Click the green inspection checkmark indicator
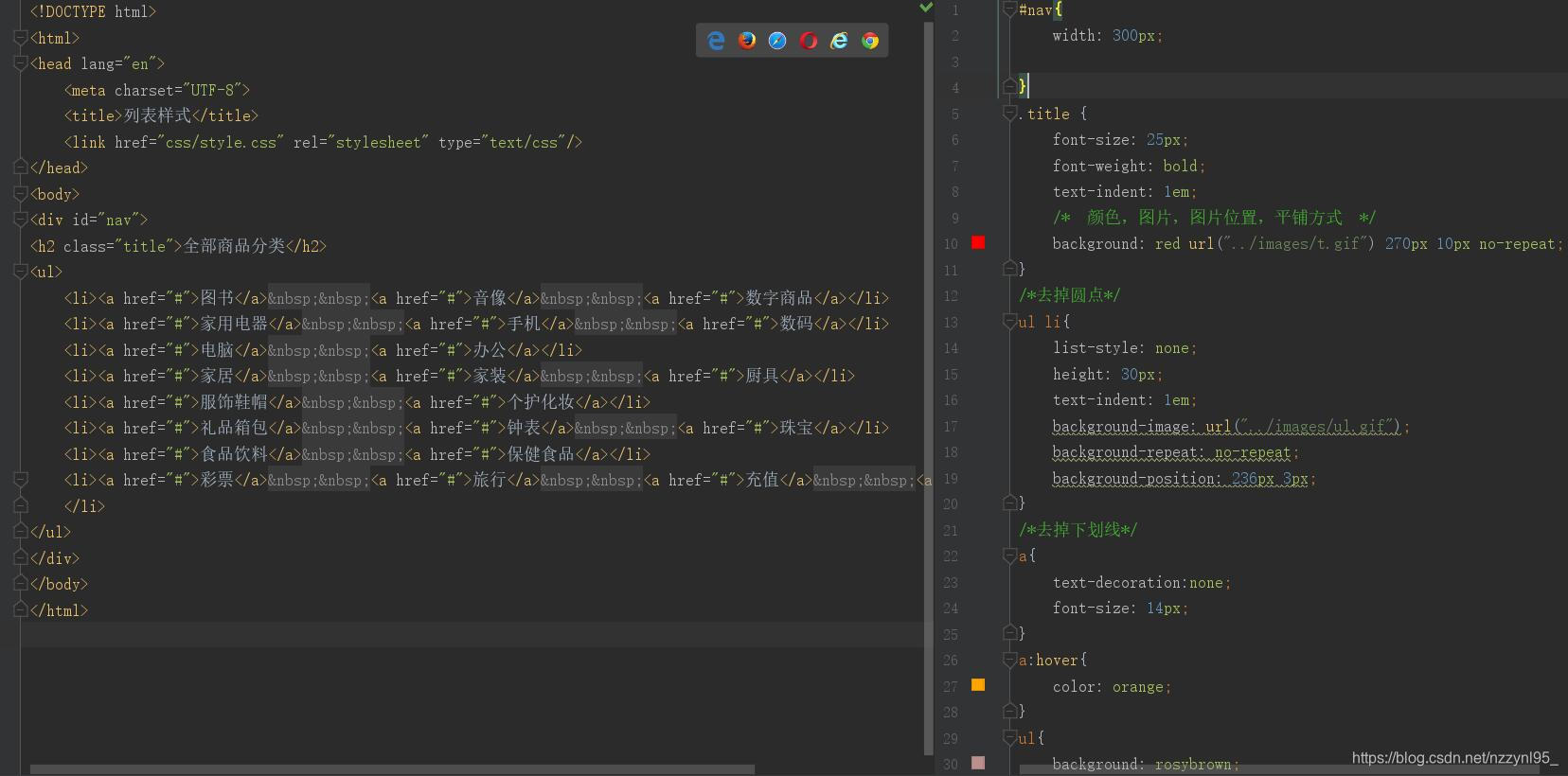1568x776 pixels. pyautogui.click(x=926, y=8)
